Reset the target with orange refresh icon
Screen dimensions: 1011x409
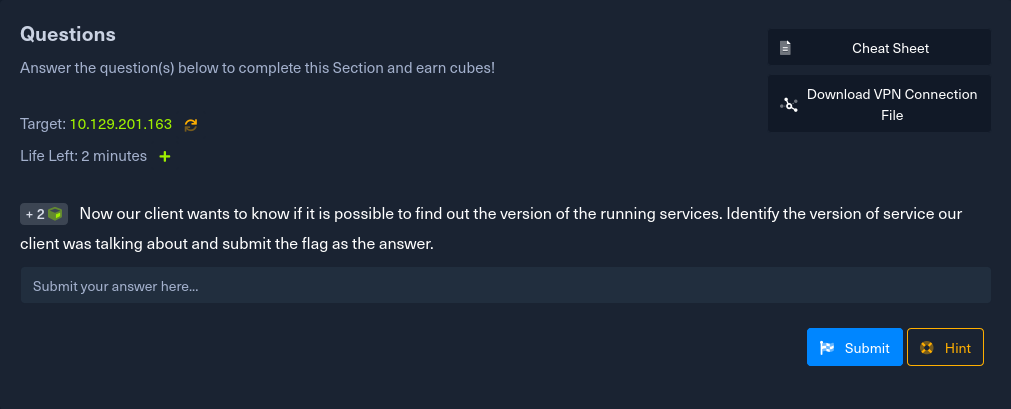pyautogui.click(x=191, y=124)
